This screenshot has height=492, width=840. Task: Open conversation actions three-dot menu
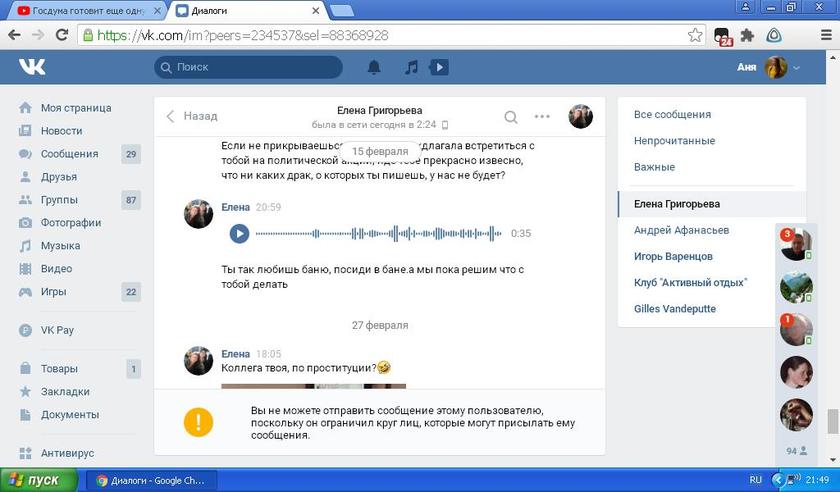(x=542, y=116)
